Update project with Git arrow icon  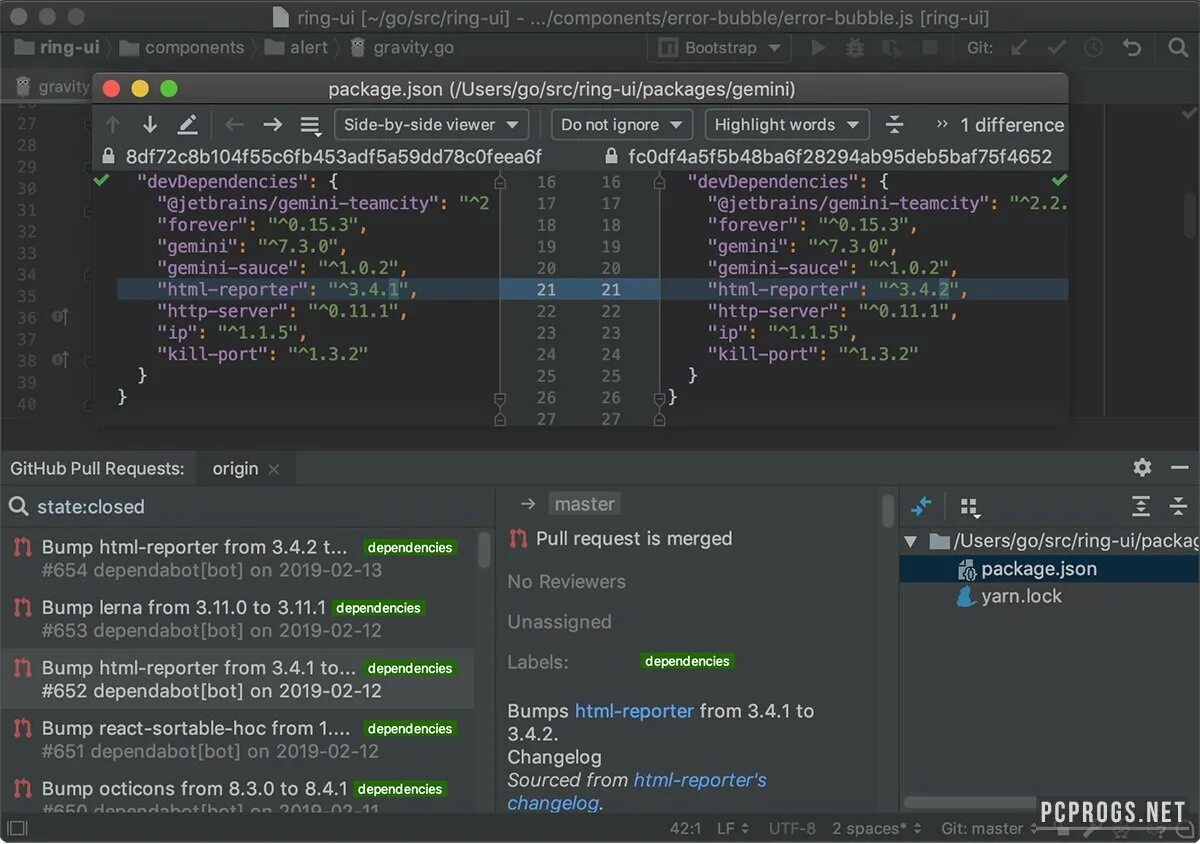click(x=1018, y=47)
